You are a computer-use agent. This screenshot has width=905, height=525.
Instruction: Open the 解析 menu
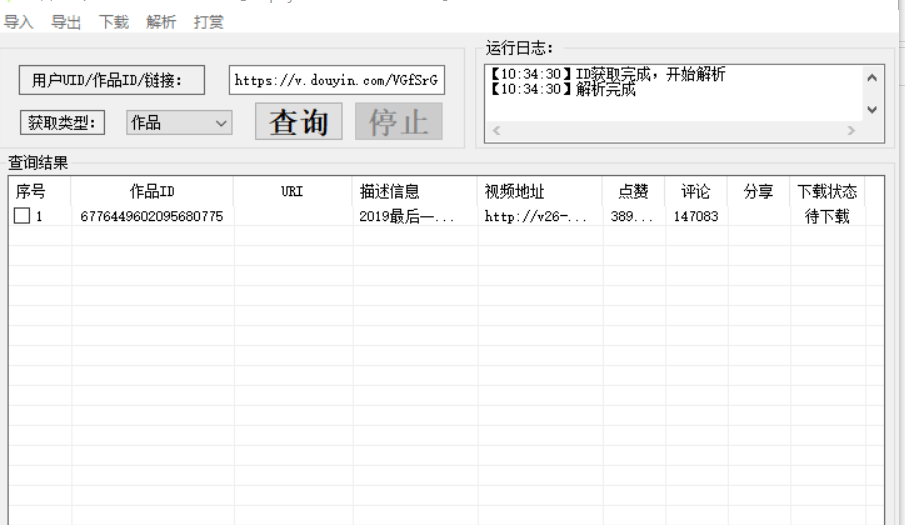161,22
